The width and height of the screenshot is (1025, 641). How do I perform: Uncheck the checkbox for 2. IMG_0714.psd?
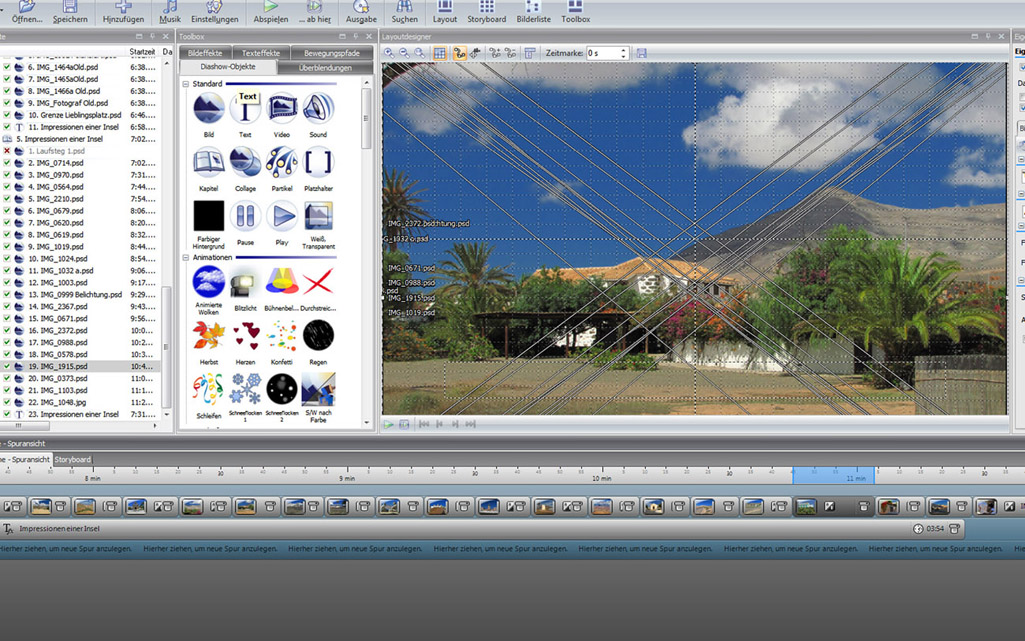point(7,163)
